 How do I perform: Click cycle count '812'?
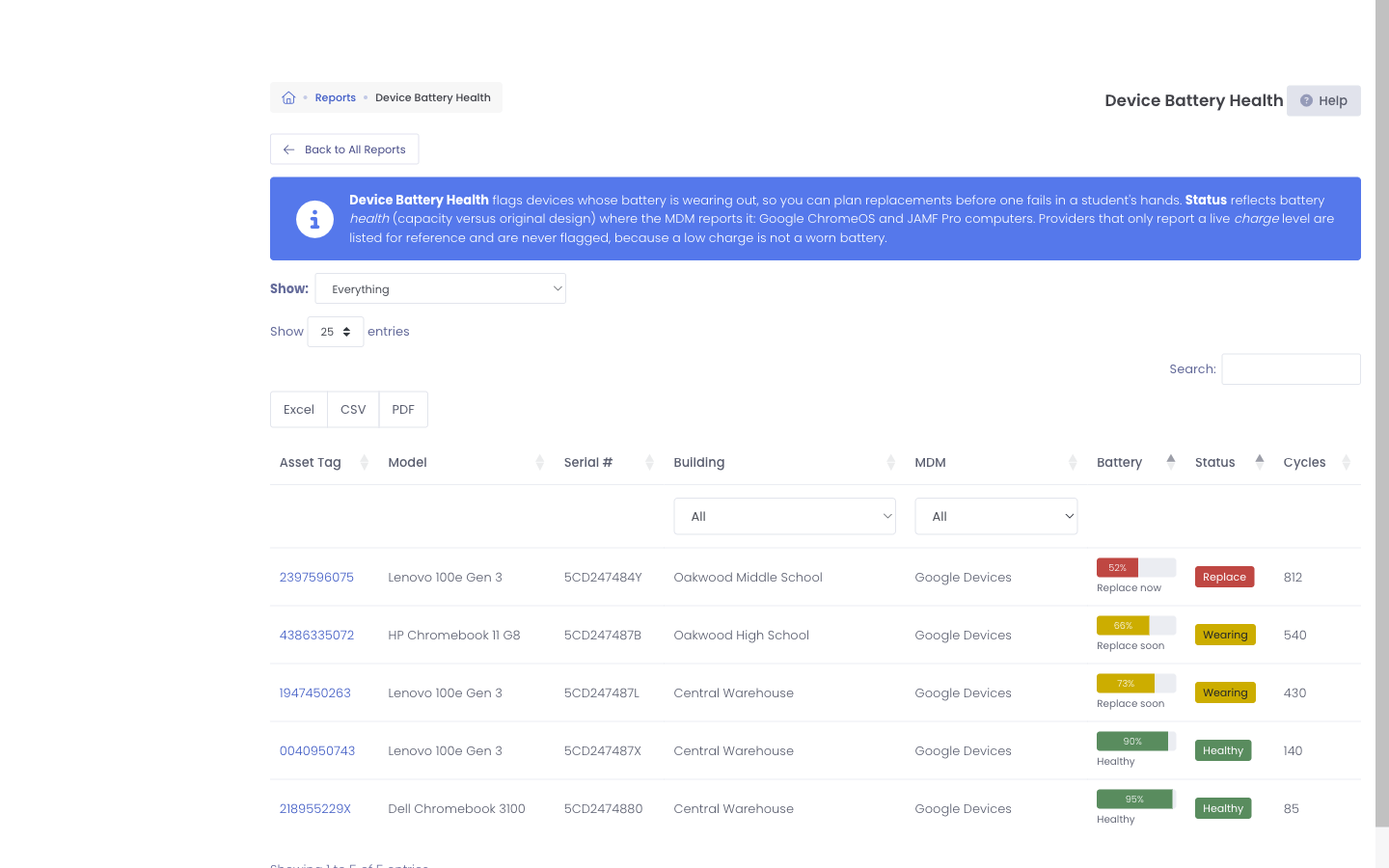coord(1294,577)
